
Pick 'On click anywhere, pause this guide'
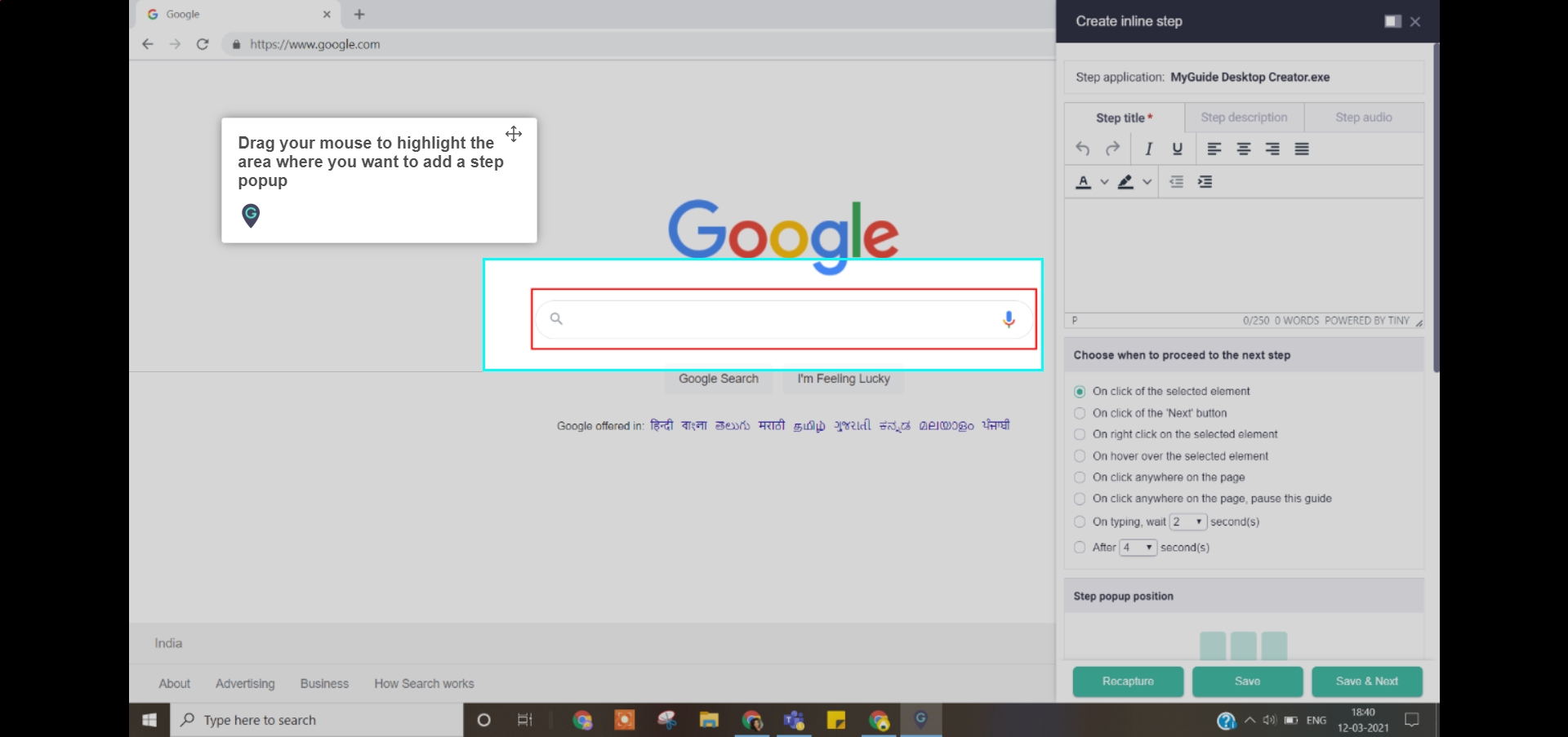[1080, 499]
